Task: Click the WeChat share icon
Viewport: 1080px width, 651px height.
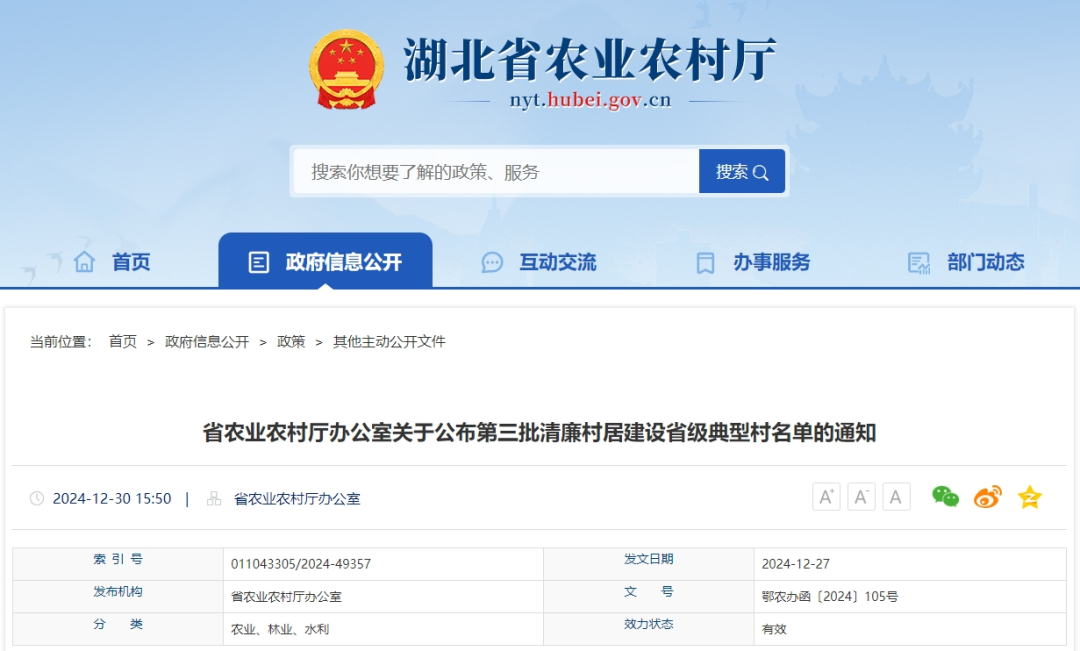Action: tap(945, 497)
